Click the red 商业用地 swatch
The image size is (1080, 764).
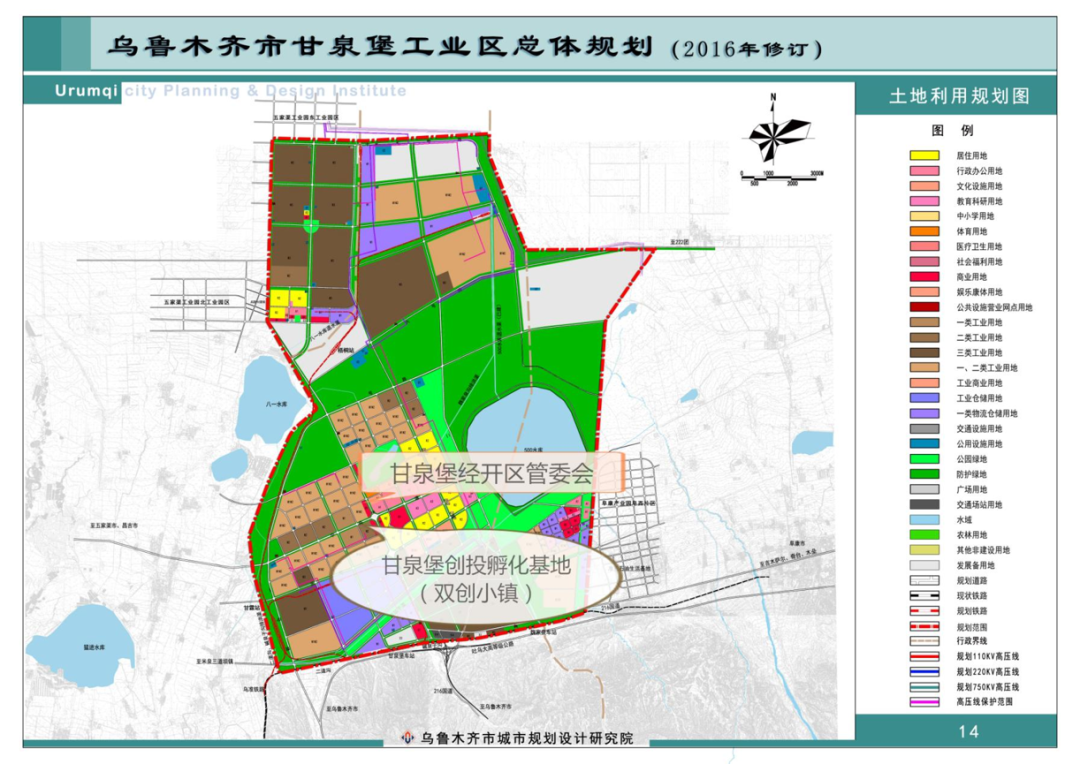pyautogui.click(x=924, y=277)
